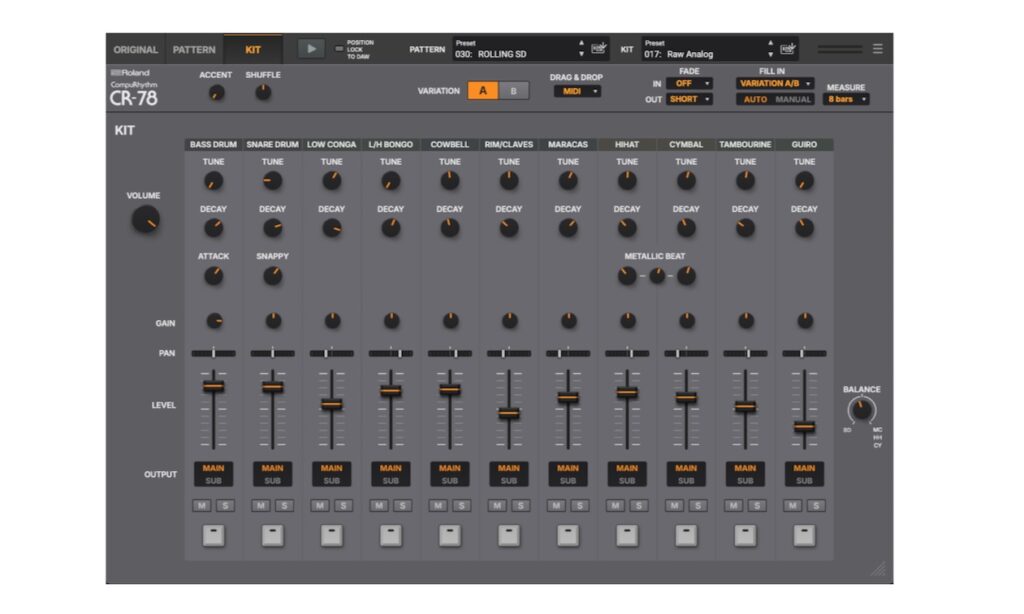1024x614 pixels.
Task: Trigger the Snare Drum pad button
Action: coord(272,537)
